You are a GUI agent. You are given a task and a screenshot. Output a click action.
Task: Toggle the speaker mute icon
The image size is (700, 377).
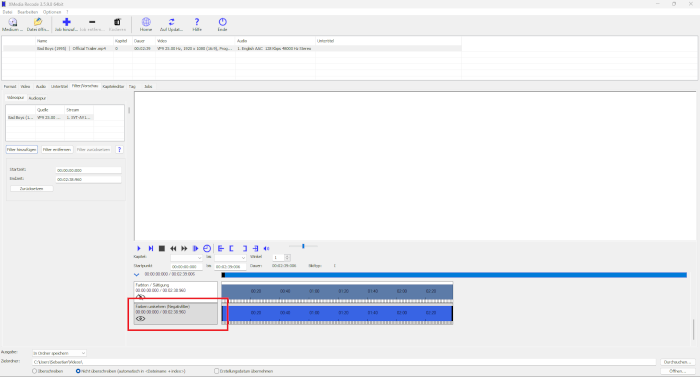(267, 248)
